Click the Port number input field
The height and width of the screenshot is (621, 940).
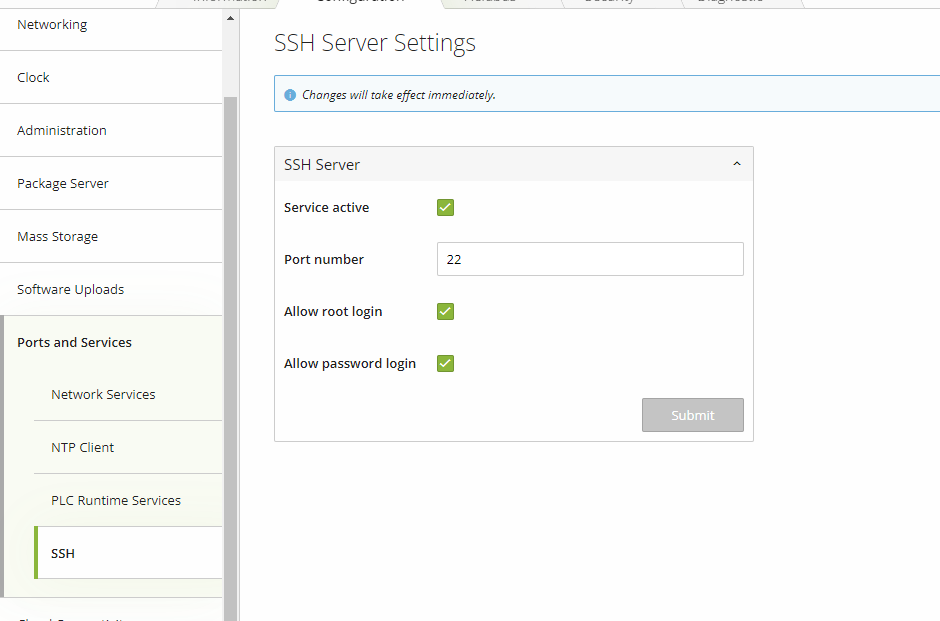[590, 259]
